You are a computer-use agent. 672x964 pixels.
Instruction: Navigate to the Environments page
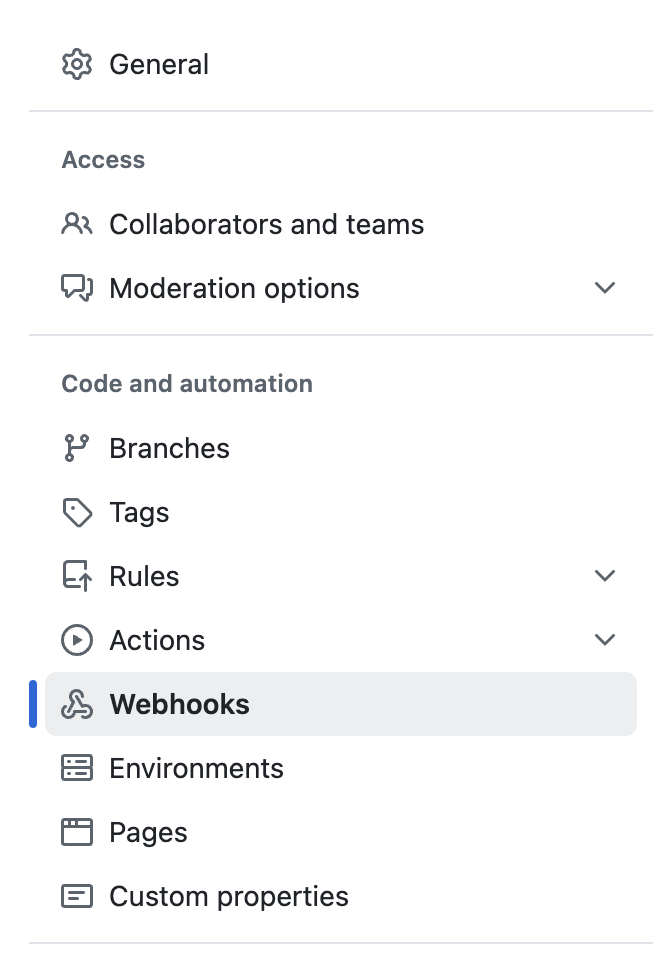coord(196,768)
